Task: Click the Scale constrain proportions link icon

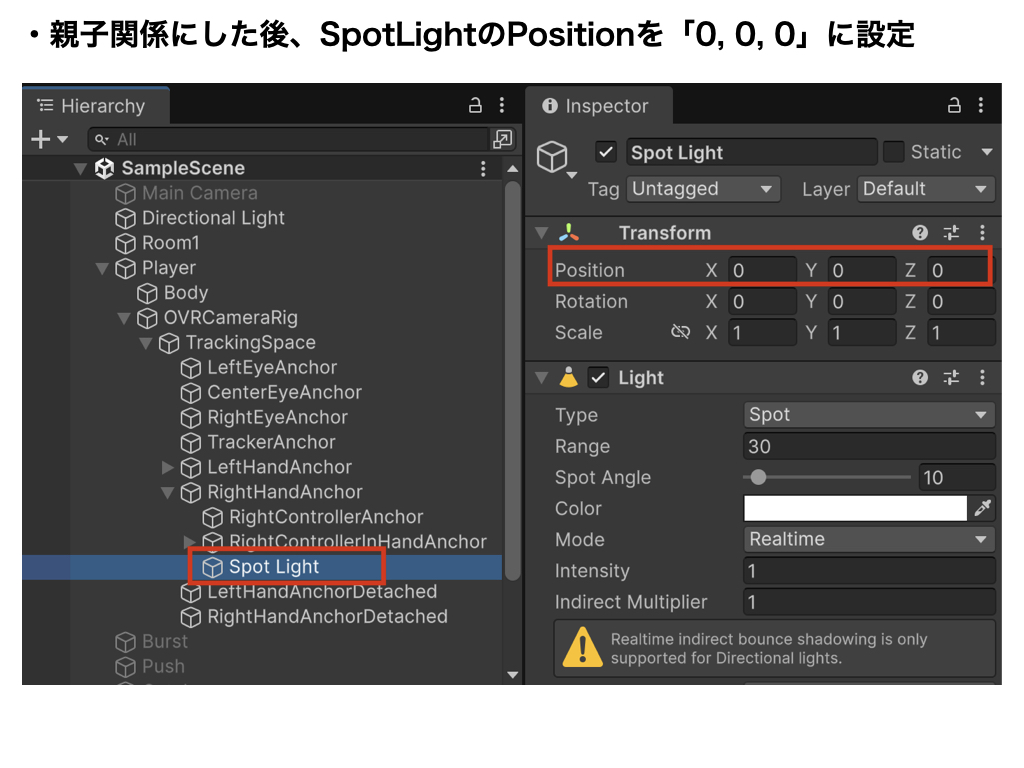Action: pos(681,333)
